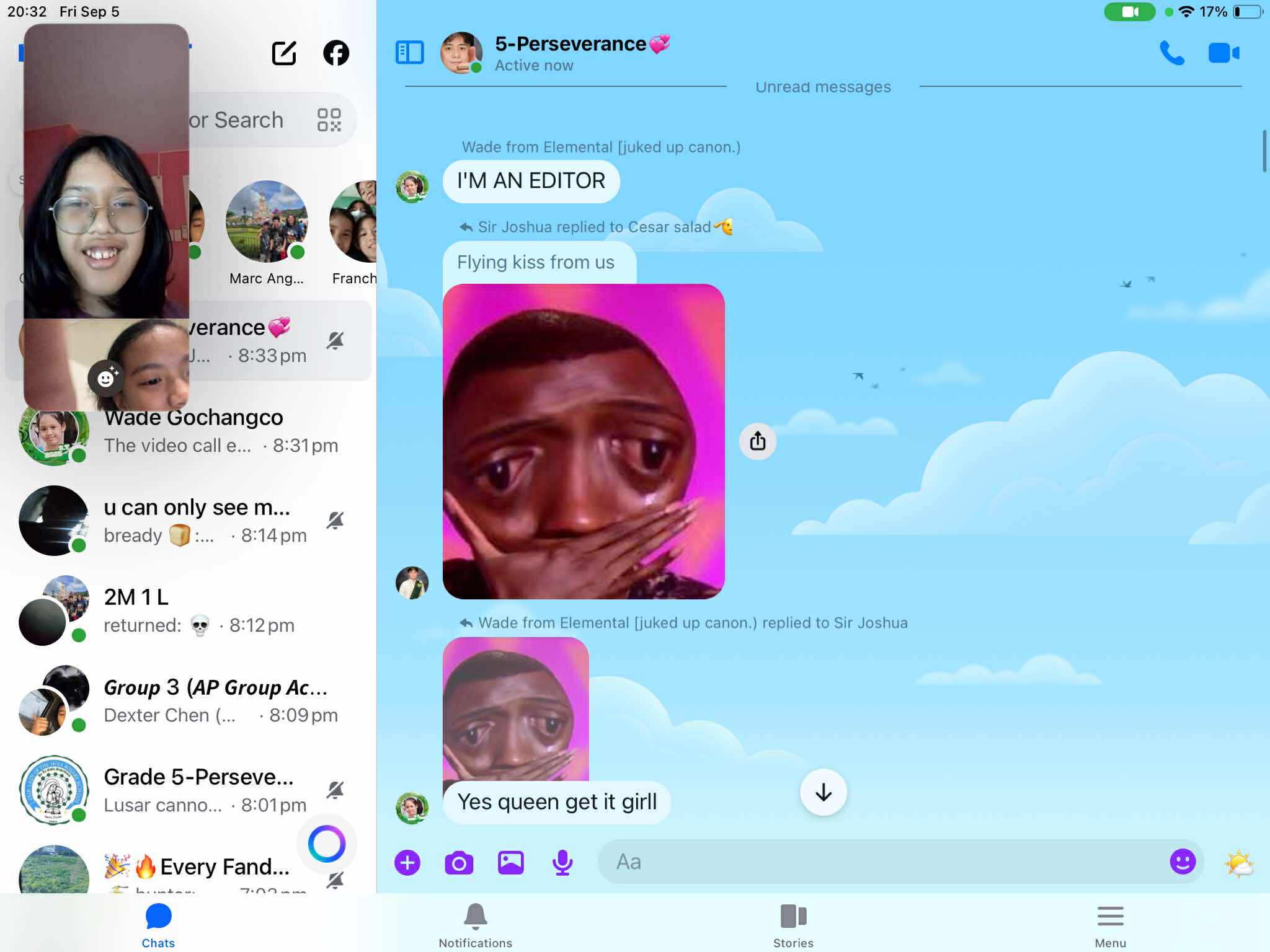
Task: Switch to the Stories tab
Action: tap(793, 925)
